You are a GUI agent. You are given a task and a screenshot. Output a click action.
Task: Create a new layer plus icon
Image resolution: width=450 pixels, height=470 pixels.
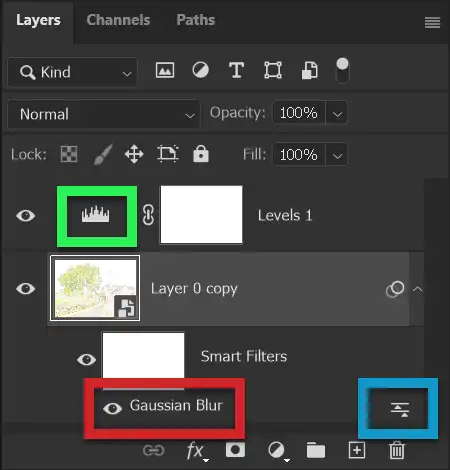coord(357,450)
